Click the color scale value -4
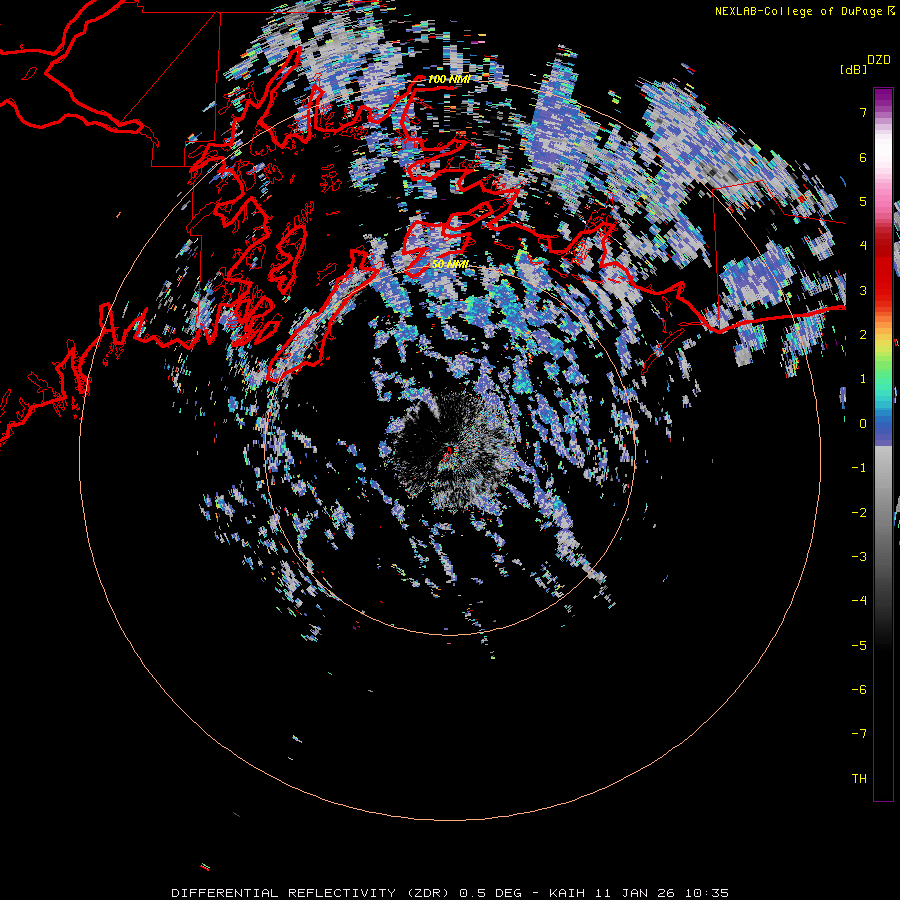Viewport: 900px width, 900px height. tap(859, 601)
